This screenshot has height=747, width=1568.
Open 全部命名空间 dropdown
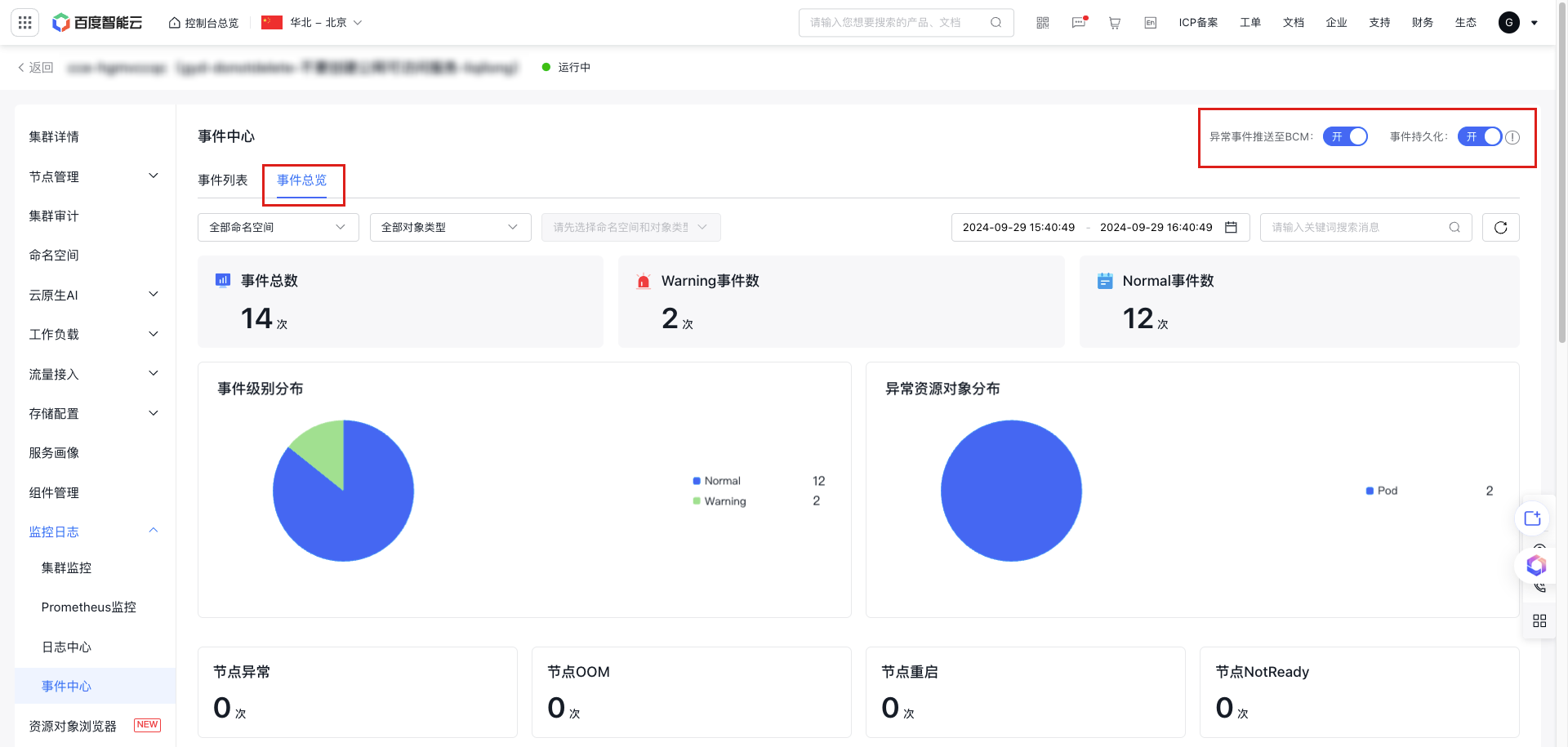[278, 227]
